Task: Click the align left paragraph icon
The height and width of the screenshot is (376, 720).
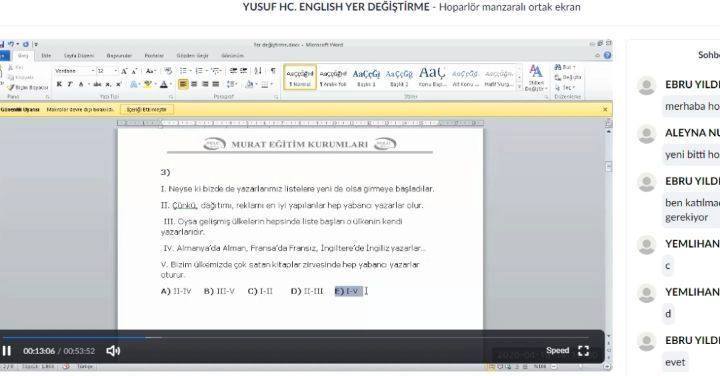Action: [183, 84]
